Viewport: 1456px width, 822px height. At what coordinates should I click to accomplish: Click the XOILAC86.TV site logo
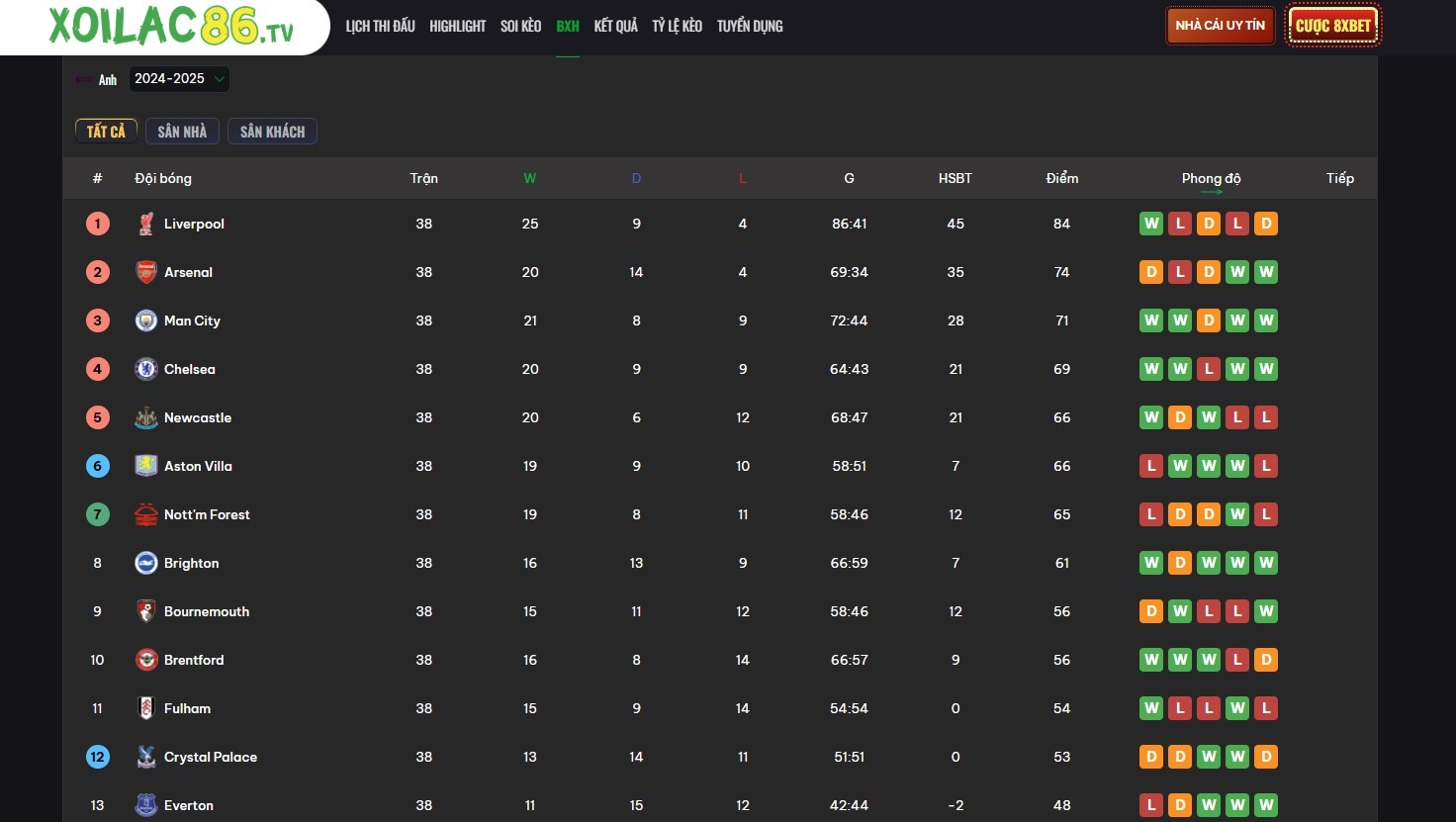point(171,26)
